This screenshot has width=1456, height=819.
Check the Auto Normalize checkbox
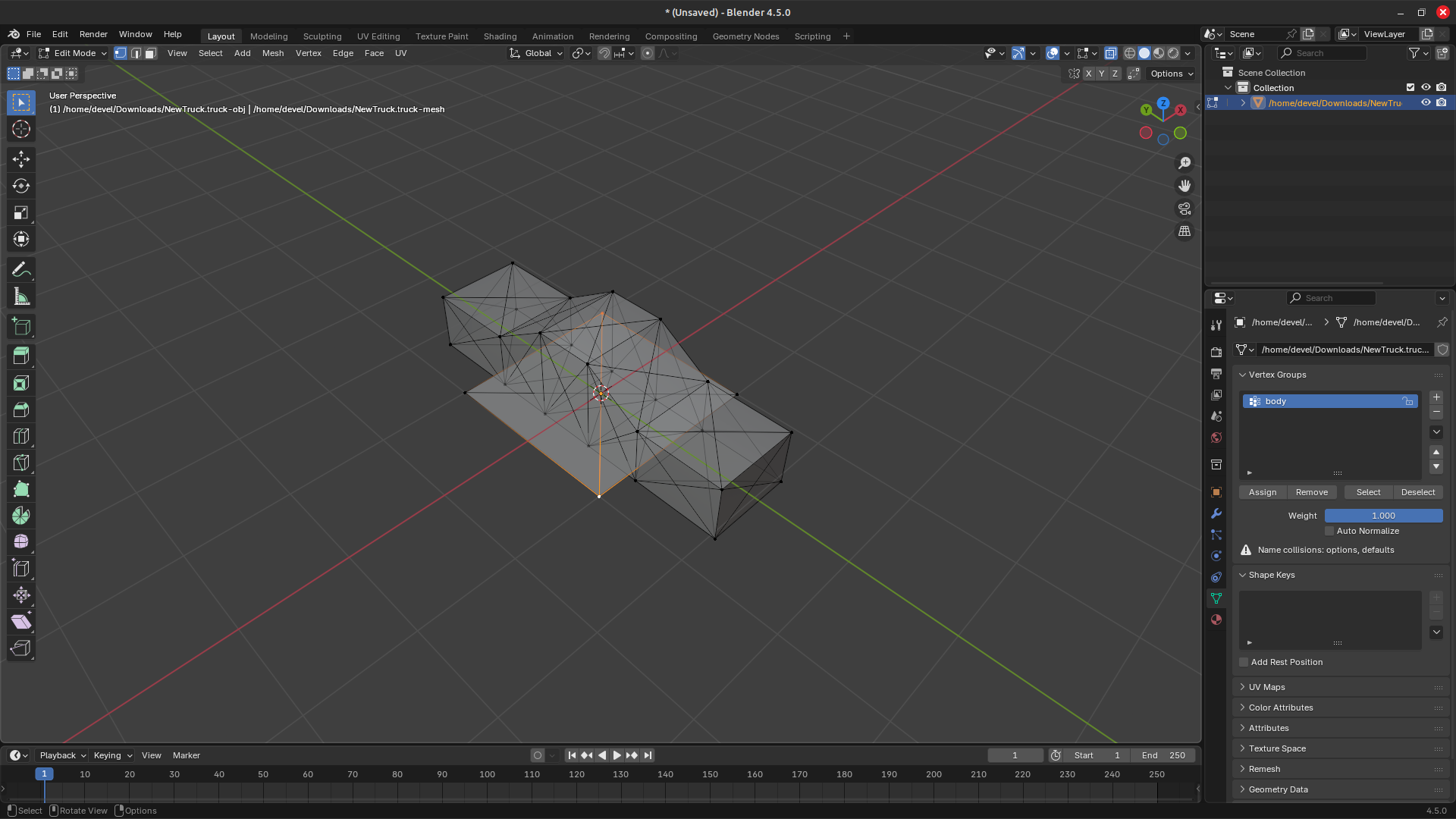click(x=1329, y=531)
